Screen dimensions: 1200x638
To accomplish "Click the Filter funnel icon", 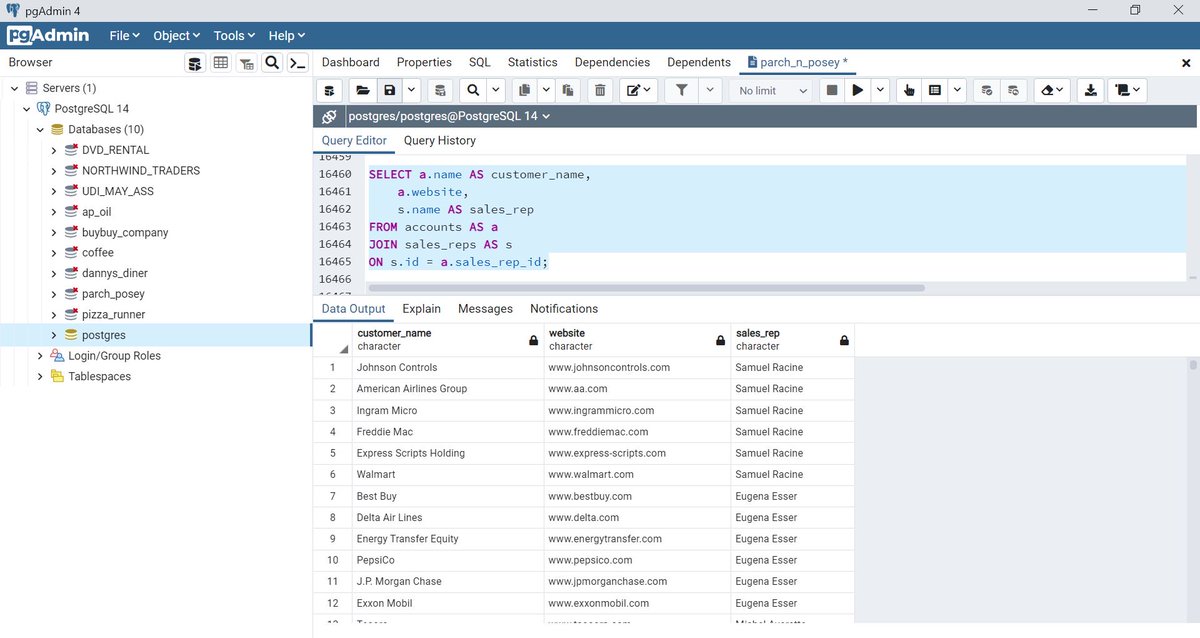I will 682,90.
